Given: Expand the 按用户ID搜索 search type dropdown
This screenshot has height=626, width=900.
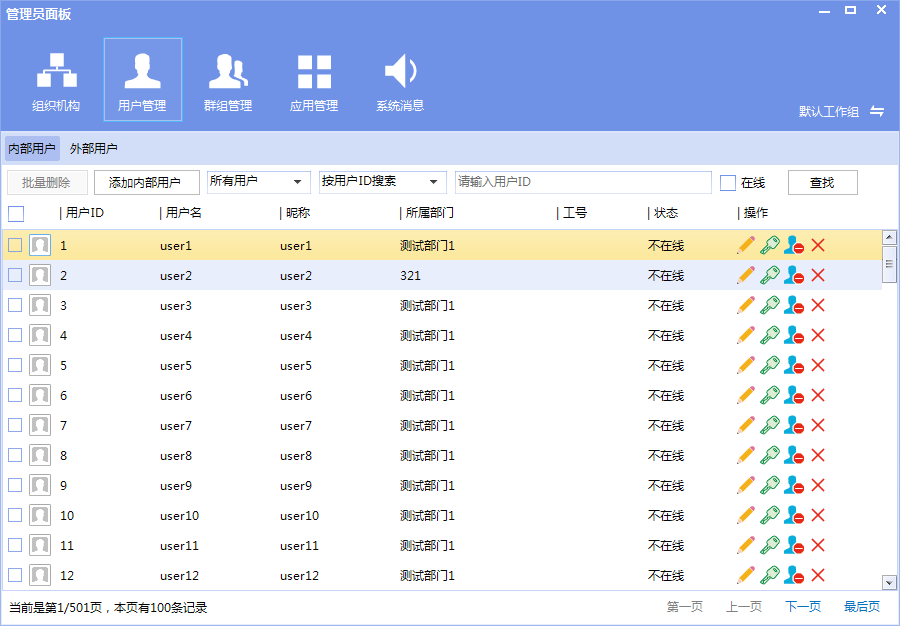Looking at the screenshot, I should click(383, 182).
